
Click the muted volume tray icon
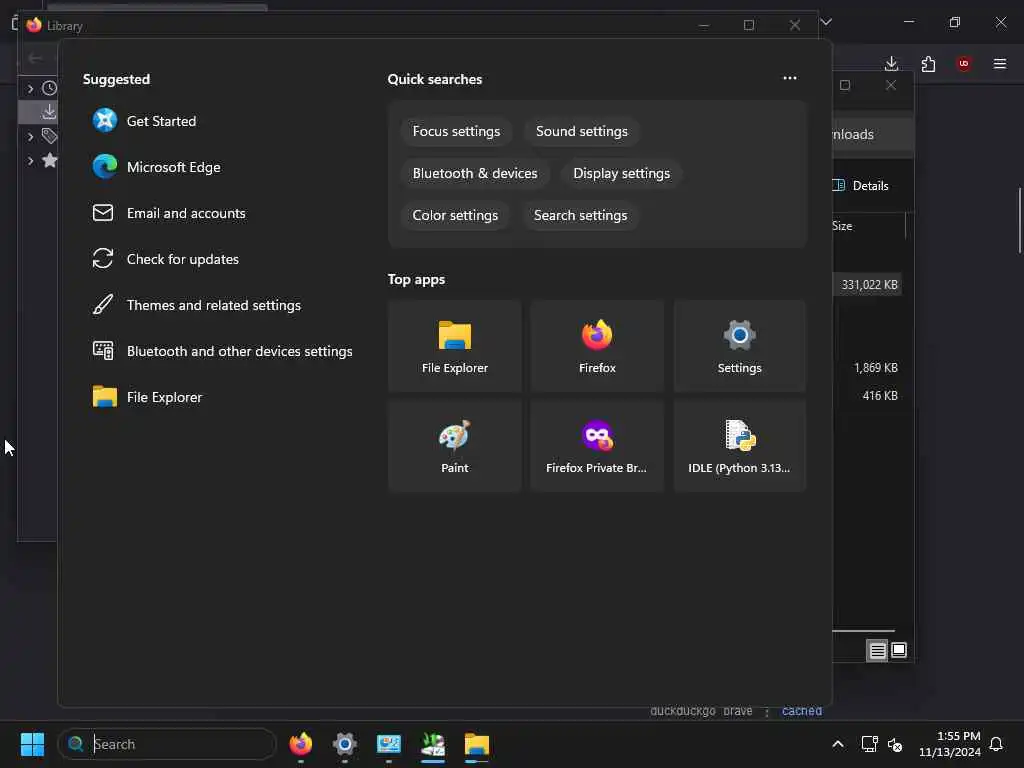pos(895,744)
